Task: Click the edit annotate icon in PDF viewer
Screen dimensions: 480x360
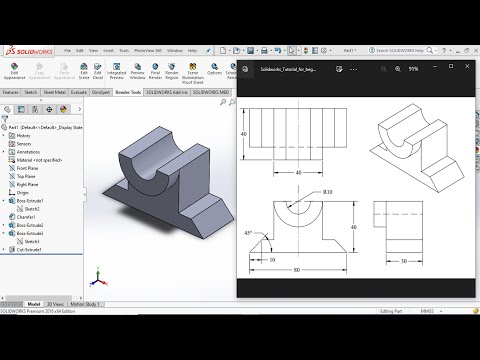Action: tap(339, 69)
